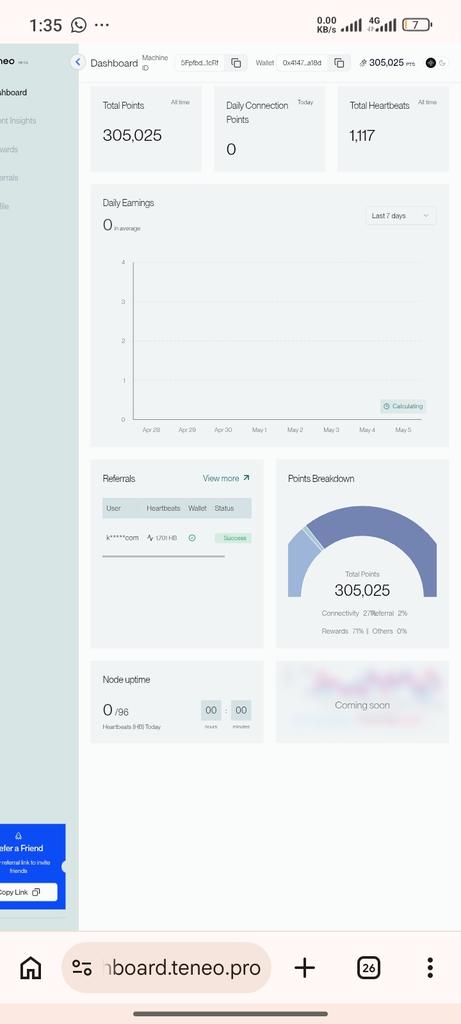Click the Refer a Friend banner title
The image size is (461, 1024).
pyautogui.click(x=21, y=848)
